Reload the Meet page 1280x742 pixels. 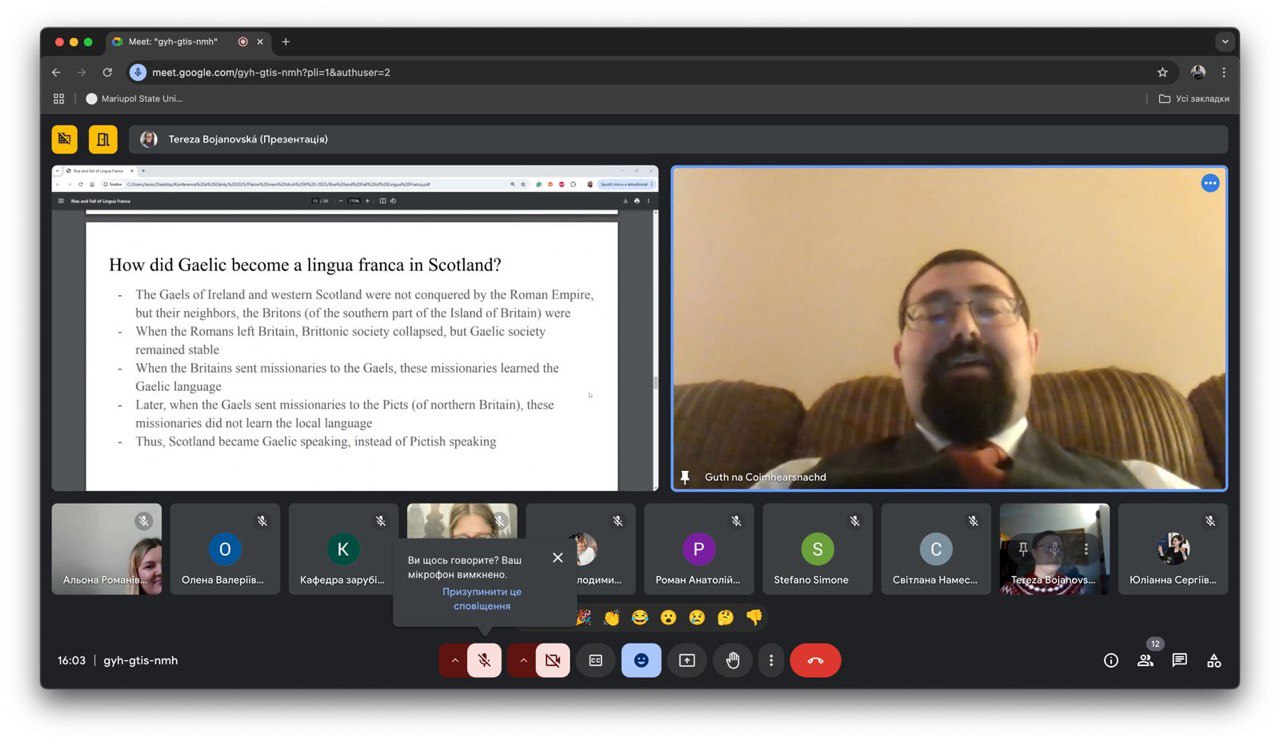tap(107, 72)
